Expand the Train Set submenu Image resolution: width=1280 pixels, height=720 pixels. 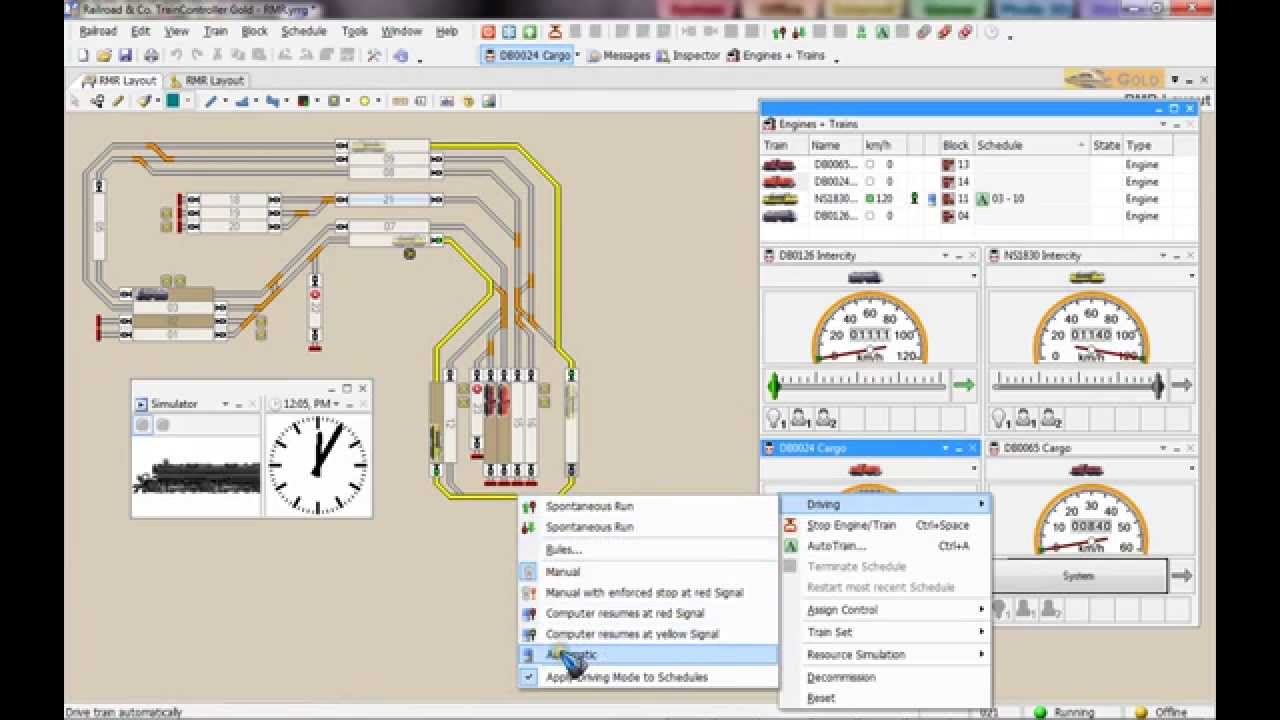pyautogui.click(x=884, y=632)
